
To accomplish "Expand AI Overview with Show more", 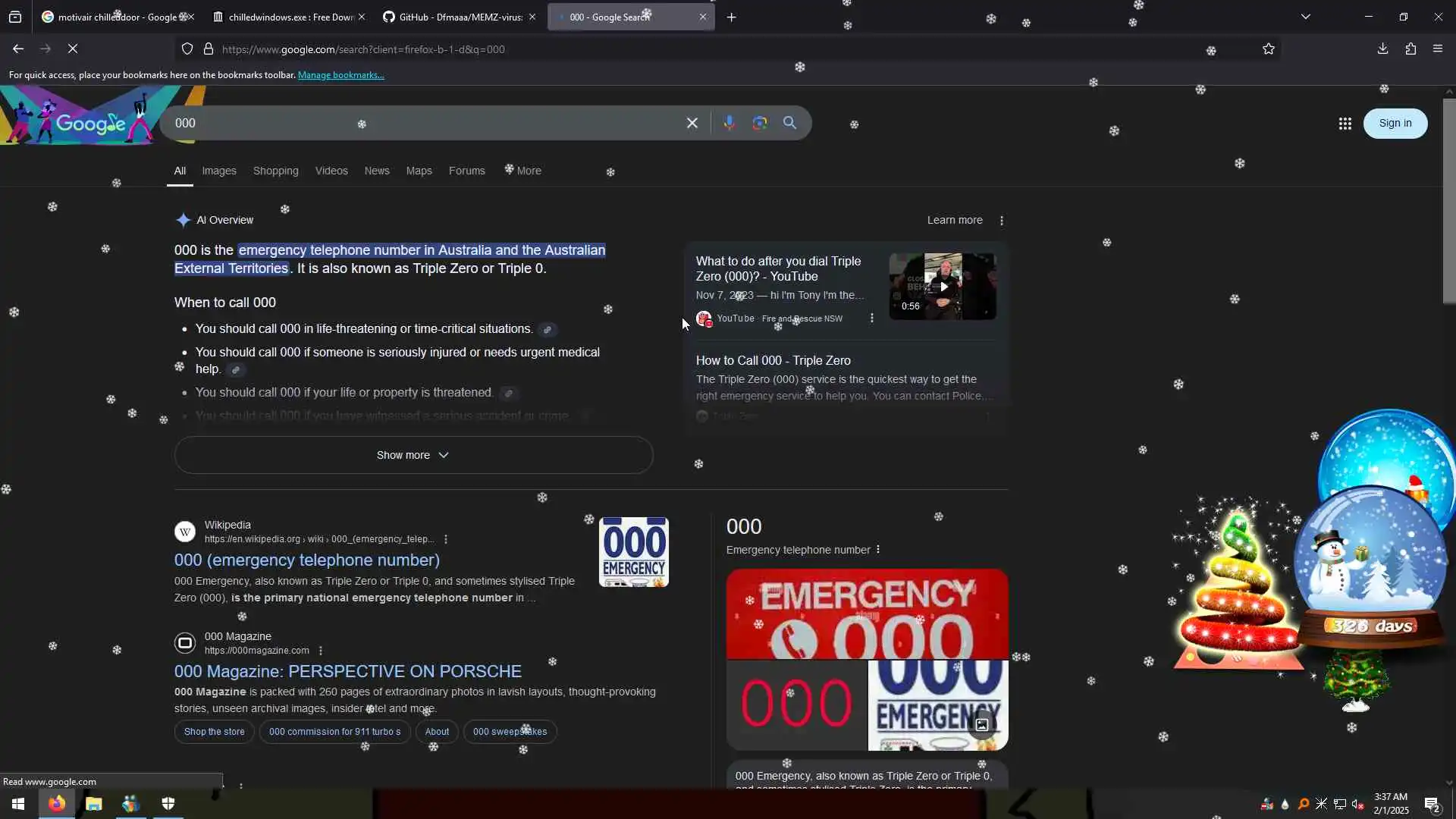I will (x=413, y=455).
